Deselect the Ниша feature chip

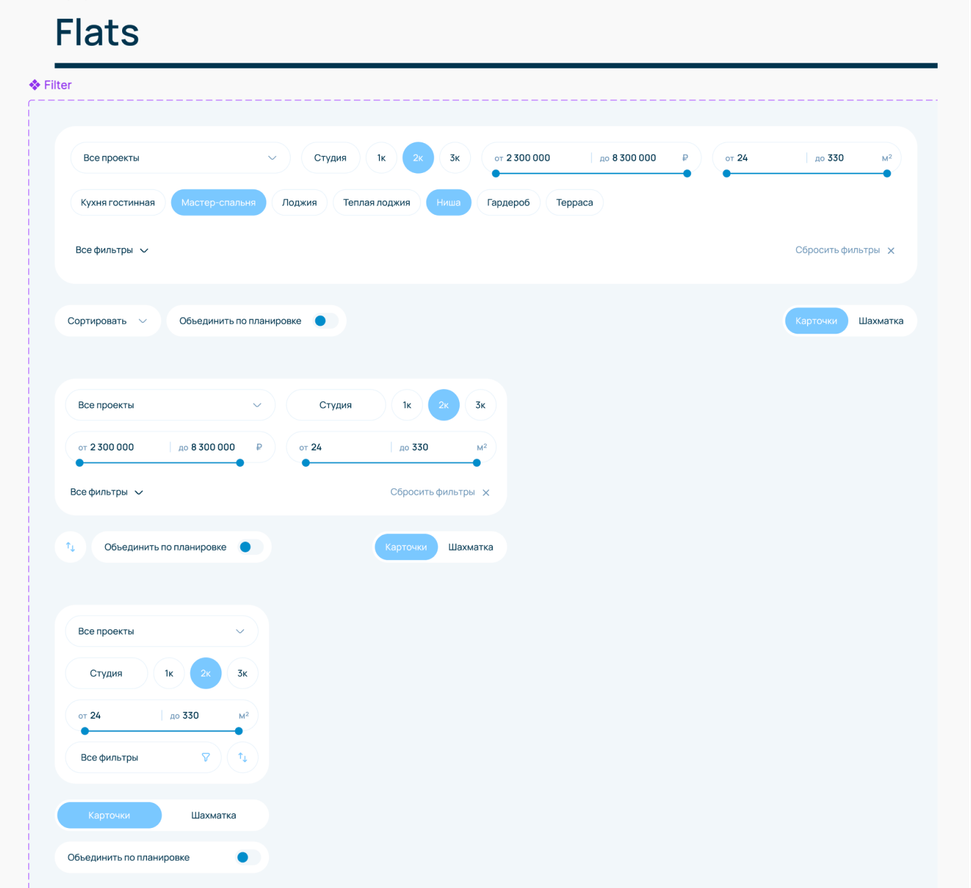point(448,202)
